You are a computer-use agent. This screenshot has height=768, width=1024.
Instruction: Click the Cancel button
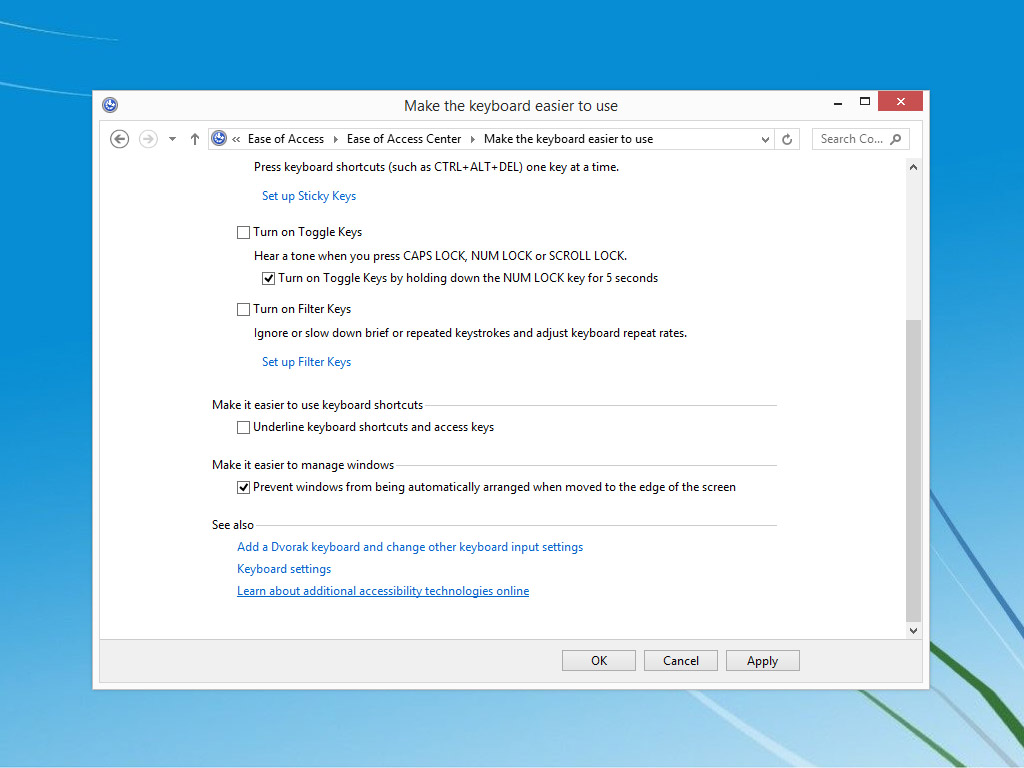tap(680, 661)
